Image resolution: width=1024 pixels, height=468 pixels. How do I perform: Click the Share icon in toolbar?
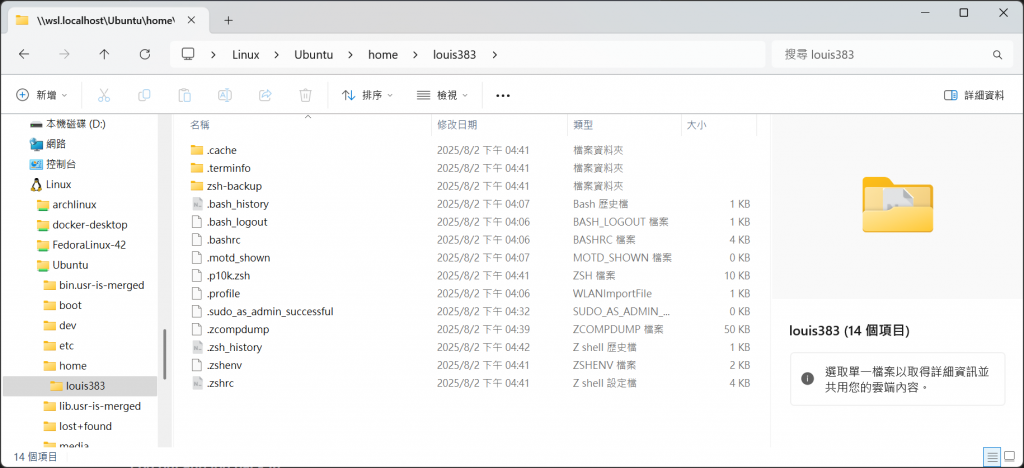(265, 95)
